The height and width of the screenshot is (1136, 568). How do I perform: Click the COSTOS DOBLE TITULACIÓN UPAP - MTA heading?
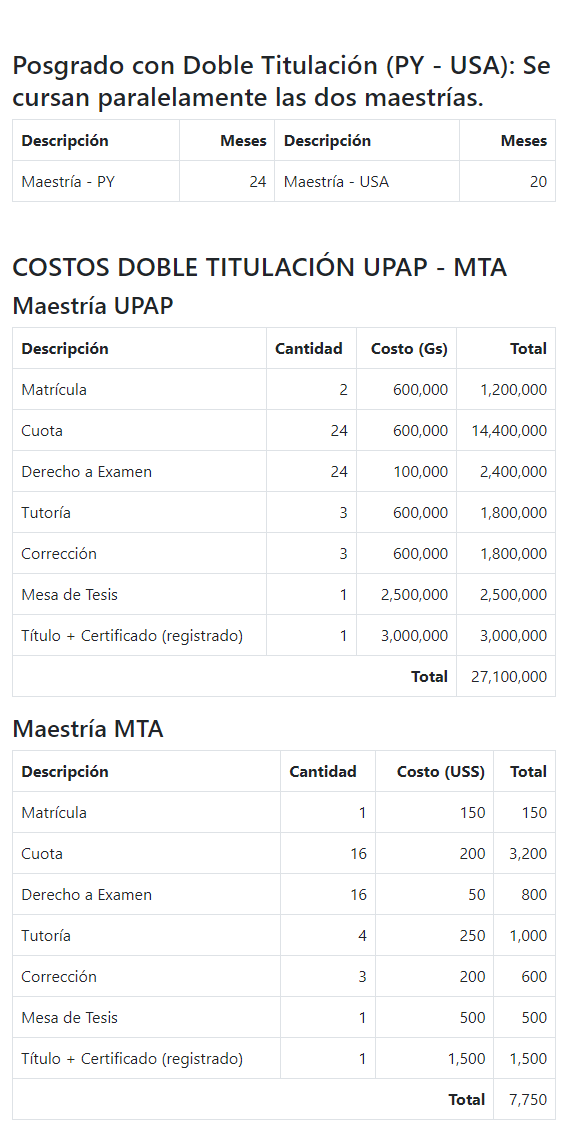259,267
